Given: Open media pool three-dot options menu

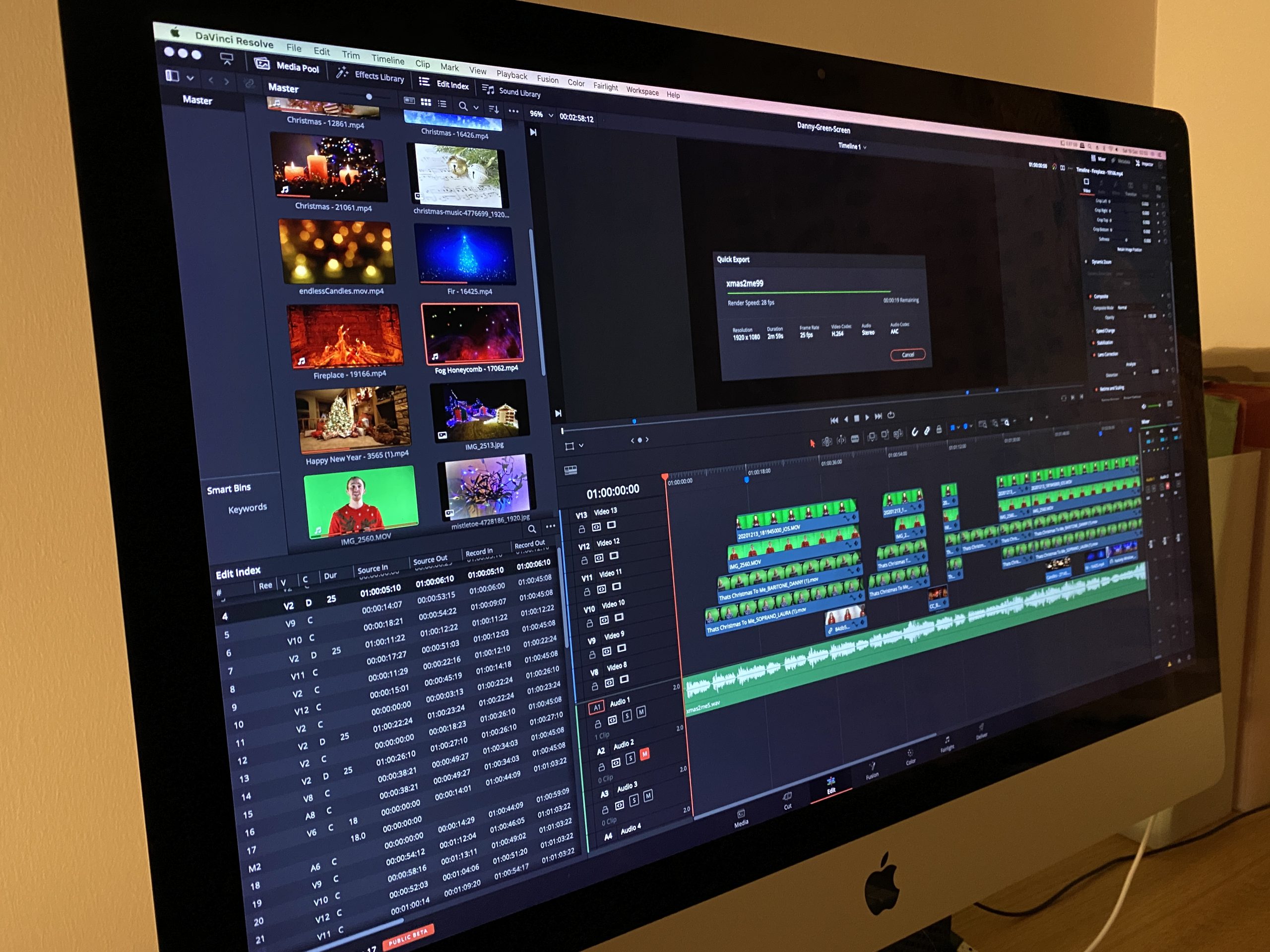Looking at the screenshot, I should [513, 111].
